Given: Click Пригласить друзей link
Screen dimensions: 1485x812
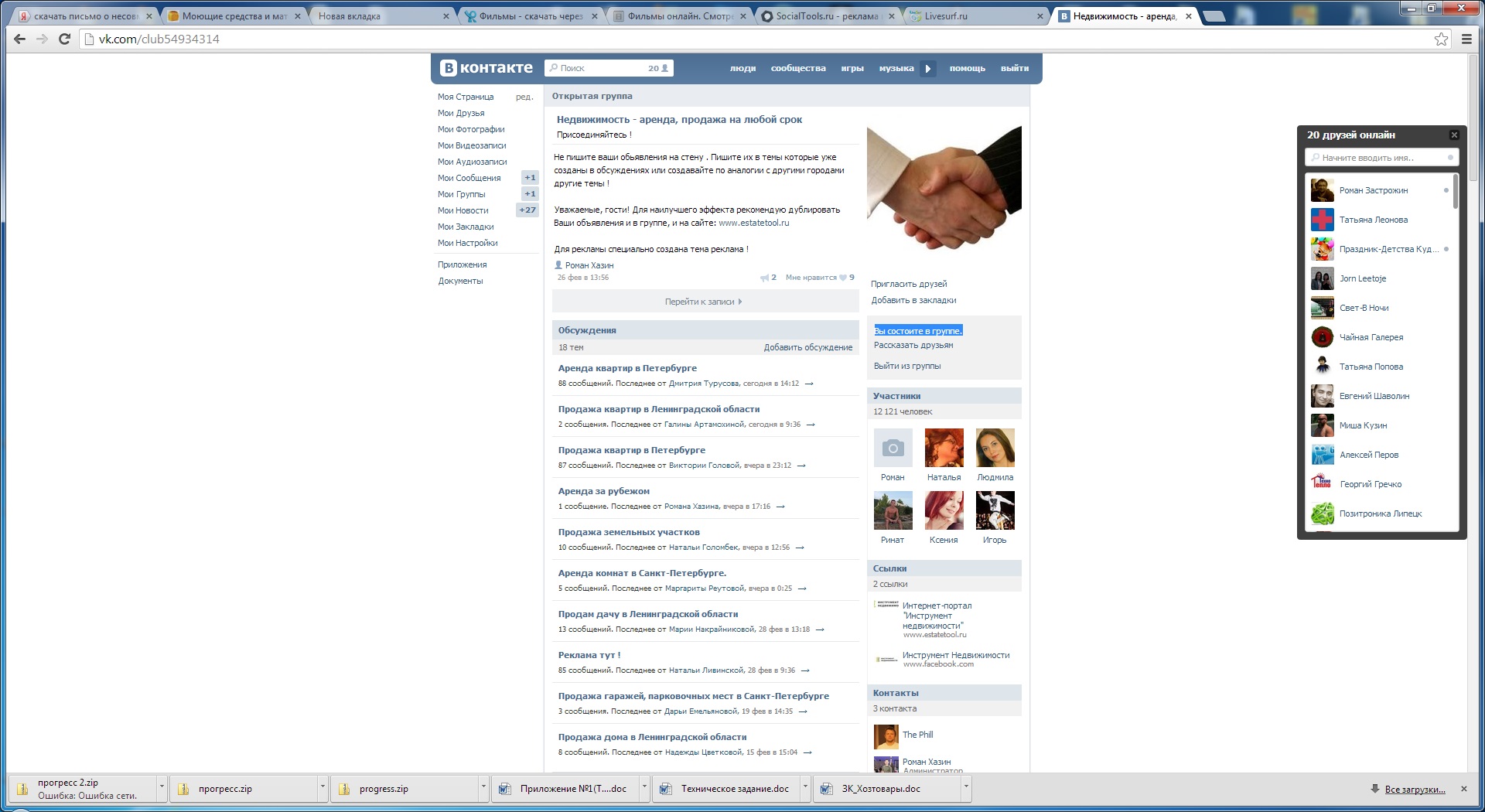Looking at the screenshot, I should (x=909, y=284).
